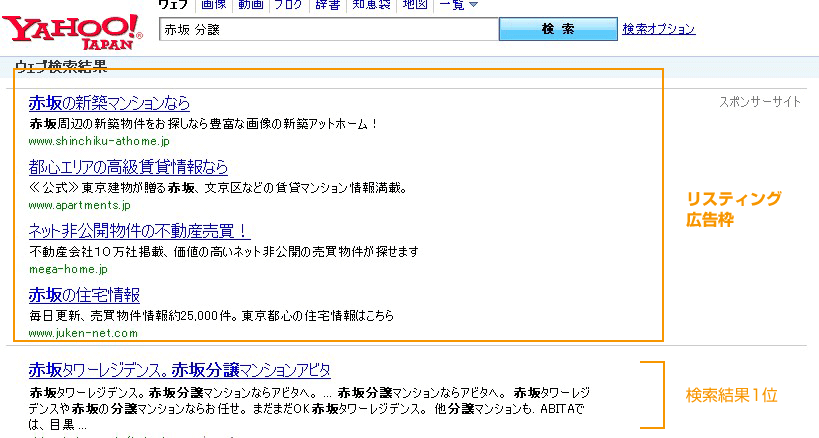Click the www.juken-net.com URL text
The width and height of the screenshot is (819, 438).
point(83,333)
